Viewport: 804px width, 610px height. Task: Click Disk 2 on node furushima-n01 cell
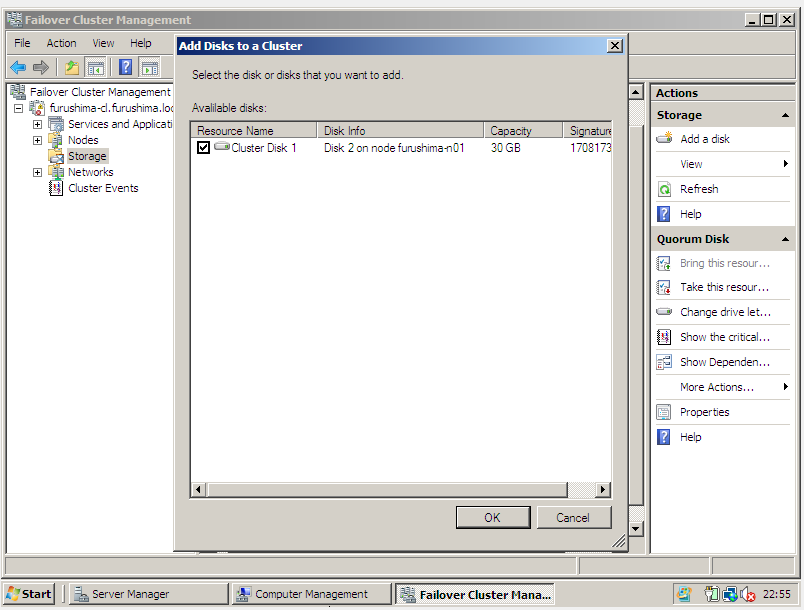click(394, 148)
